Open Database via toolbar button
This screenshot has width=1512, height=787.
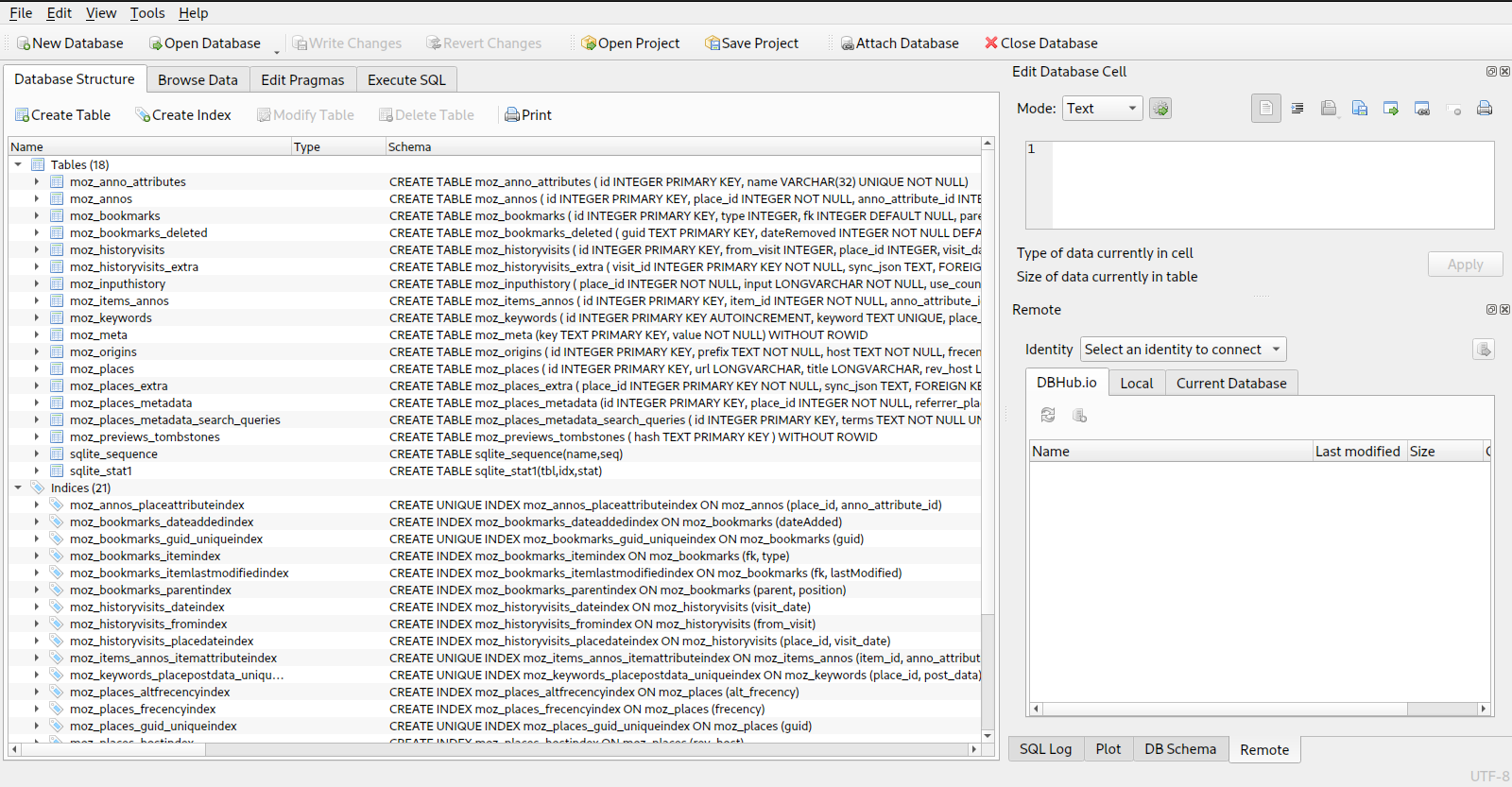tap(205, 43)
